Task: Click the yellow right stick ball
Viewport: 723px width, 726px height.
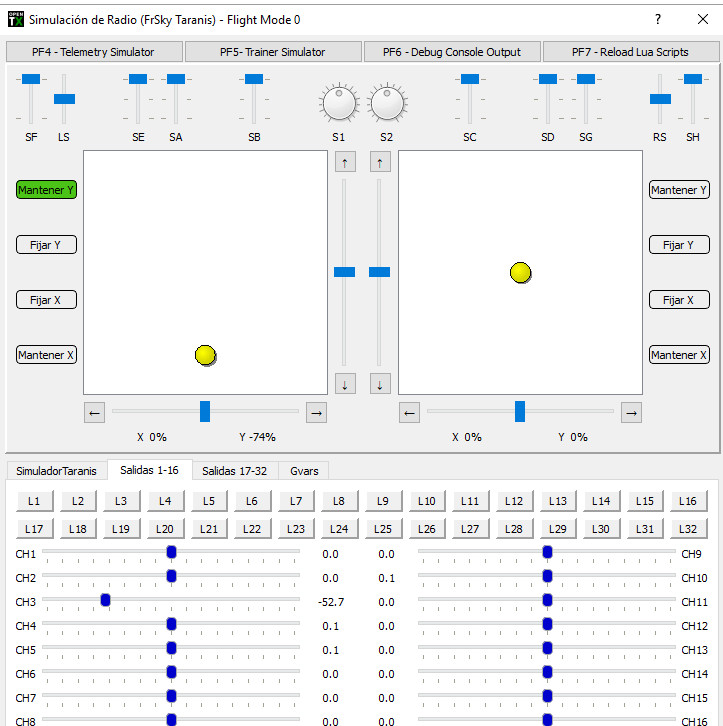Action: (520, 272)
